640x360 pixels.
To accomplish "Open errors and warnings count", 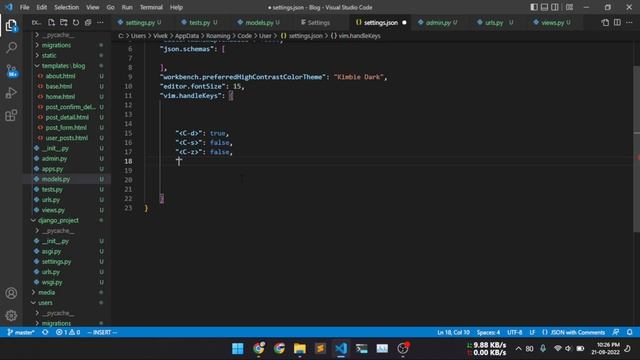I will point(68,332).
